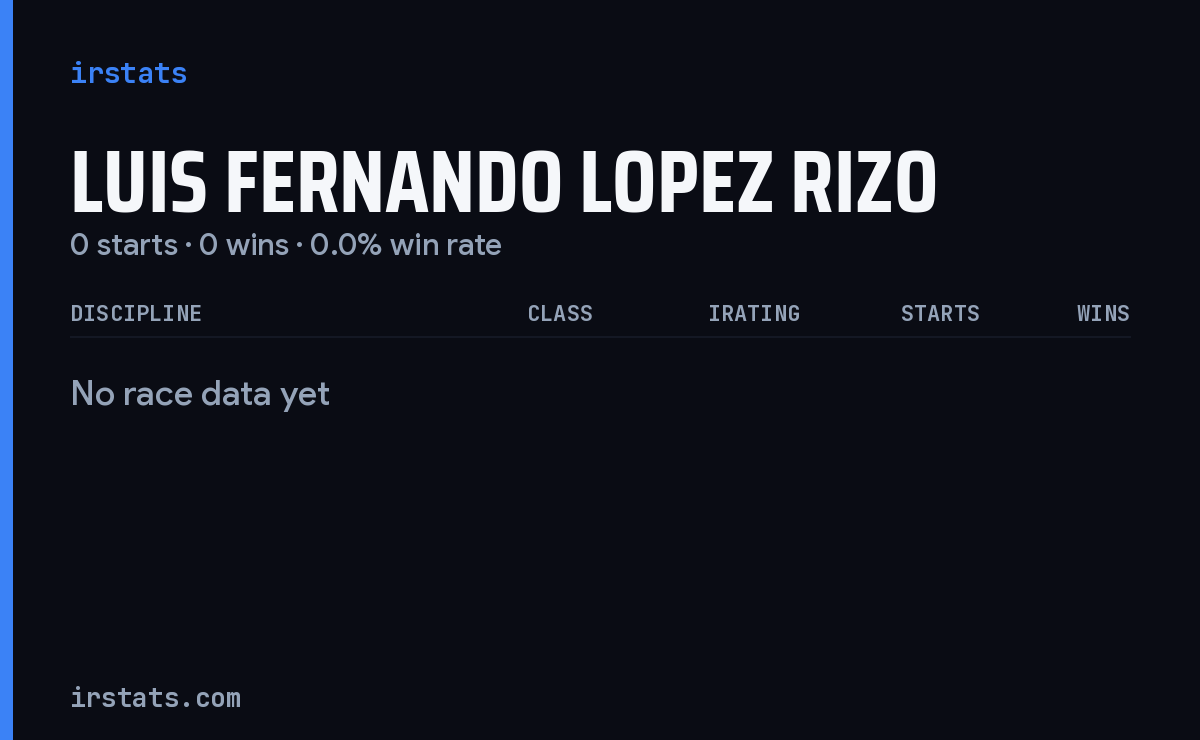Click the "win rate" label text

pos(446,245)
